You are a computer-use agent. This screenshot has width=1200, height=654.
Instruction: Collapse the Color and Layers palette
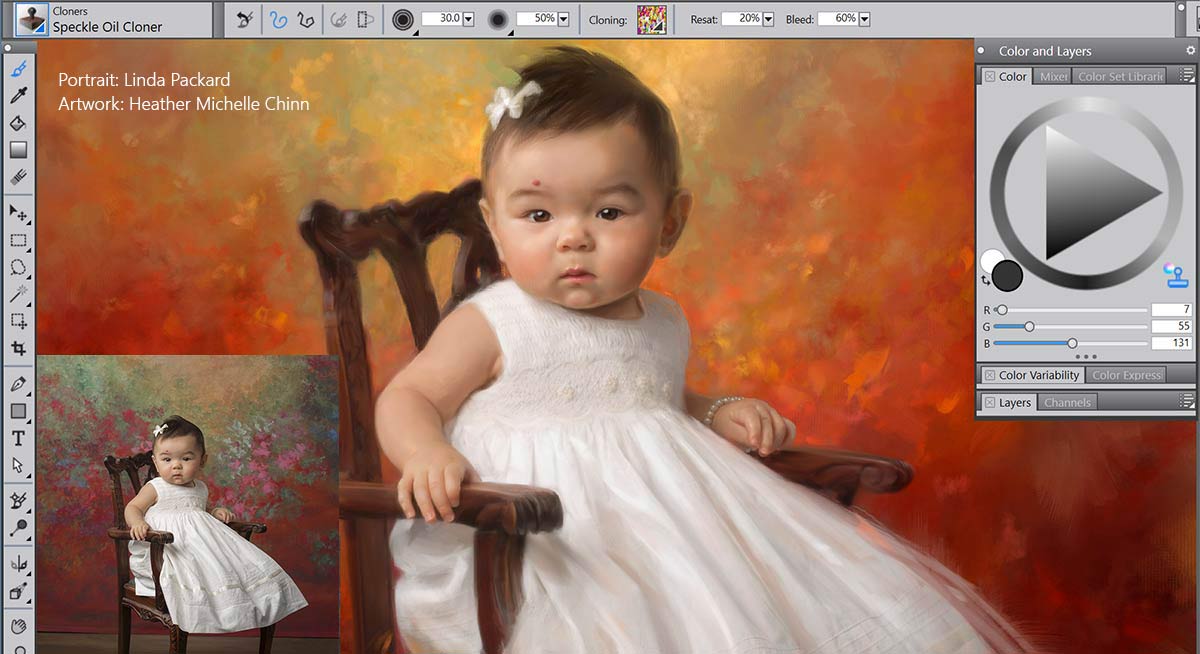[982, 50]
